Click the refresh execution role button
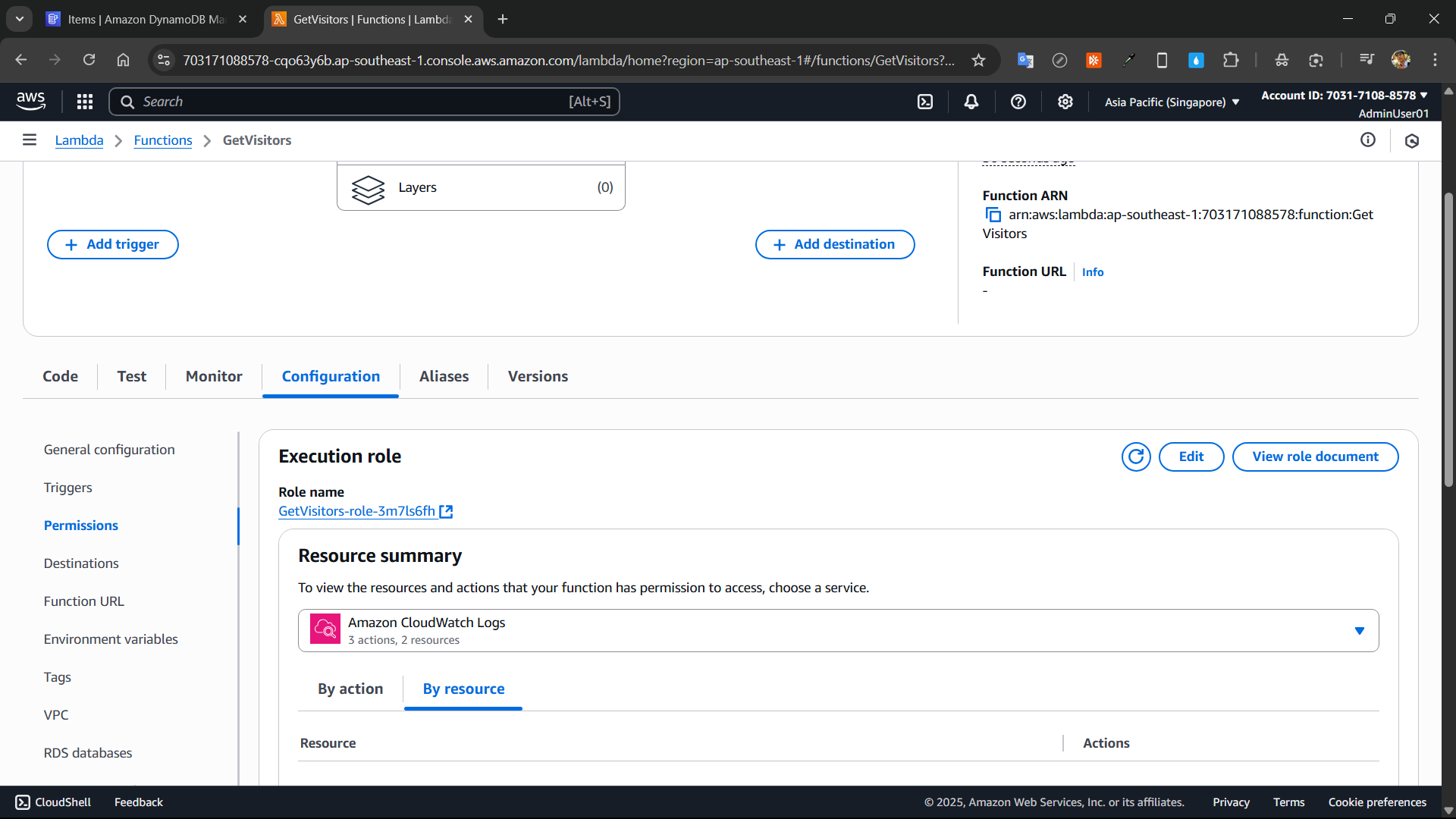1456x819 pixels. 1136,457
